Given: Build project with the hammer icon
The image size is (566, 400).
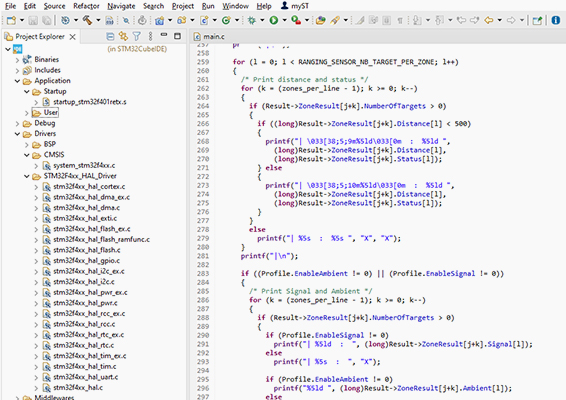Looking at the screenshot, I should coord(87,20).
